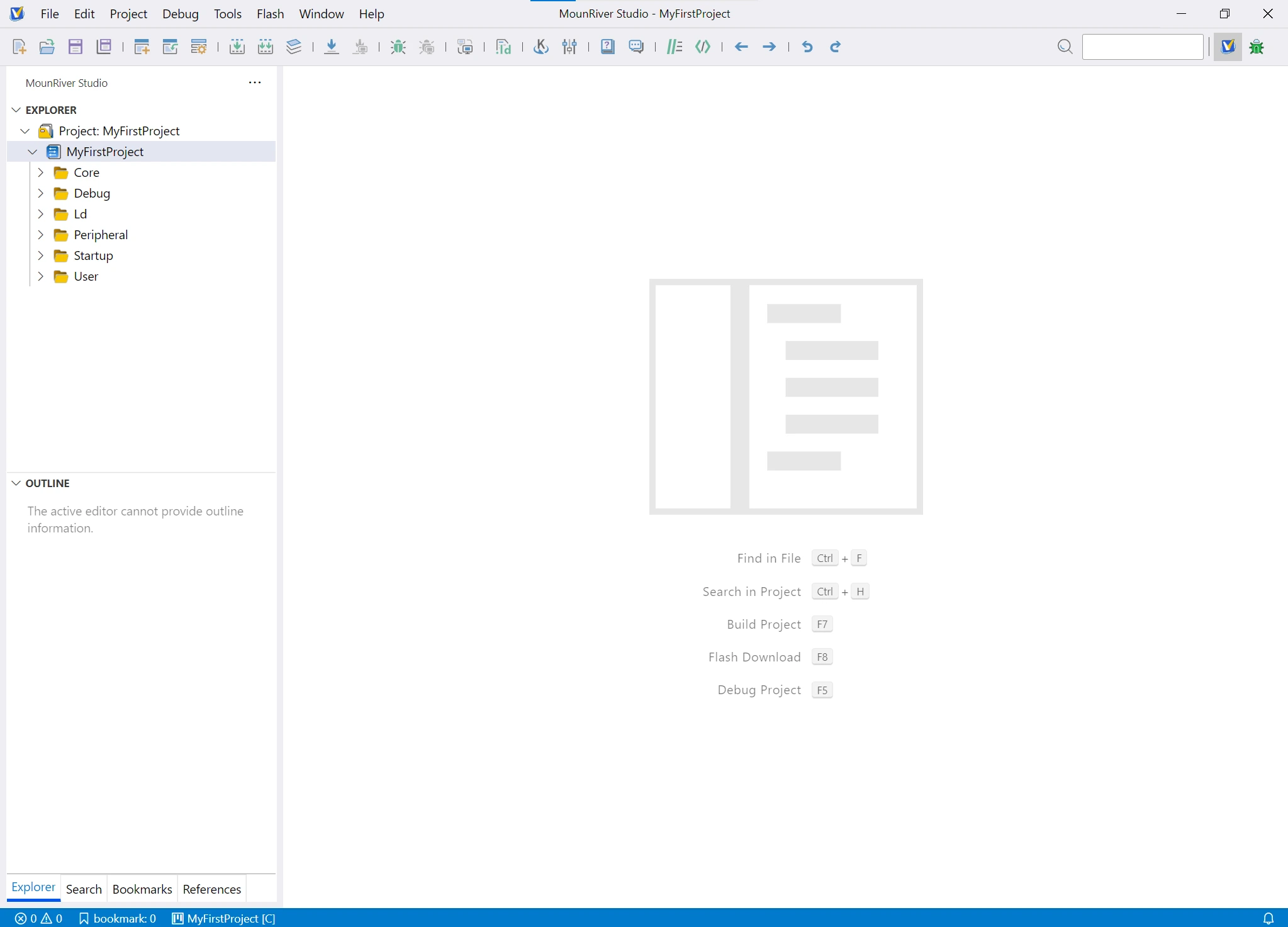1288x927 pixels.
Task: Click the Redo toolbar icon
Action: 836,47
